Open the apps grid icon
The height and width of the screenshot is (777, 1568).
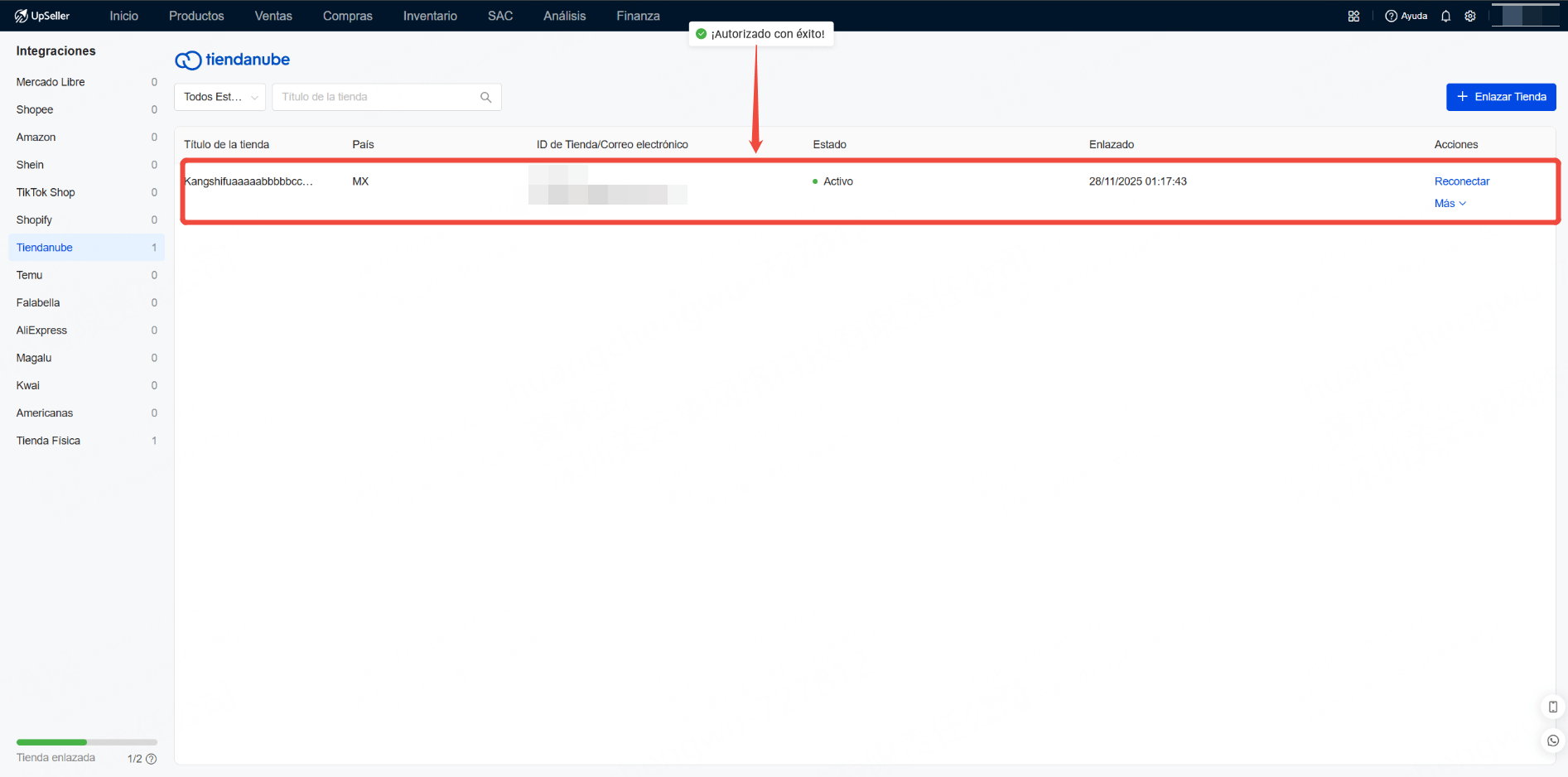(x=1353, y=16)
